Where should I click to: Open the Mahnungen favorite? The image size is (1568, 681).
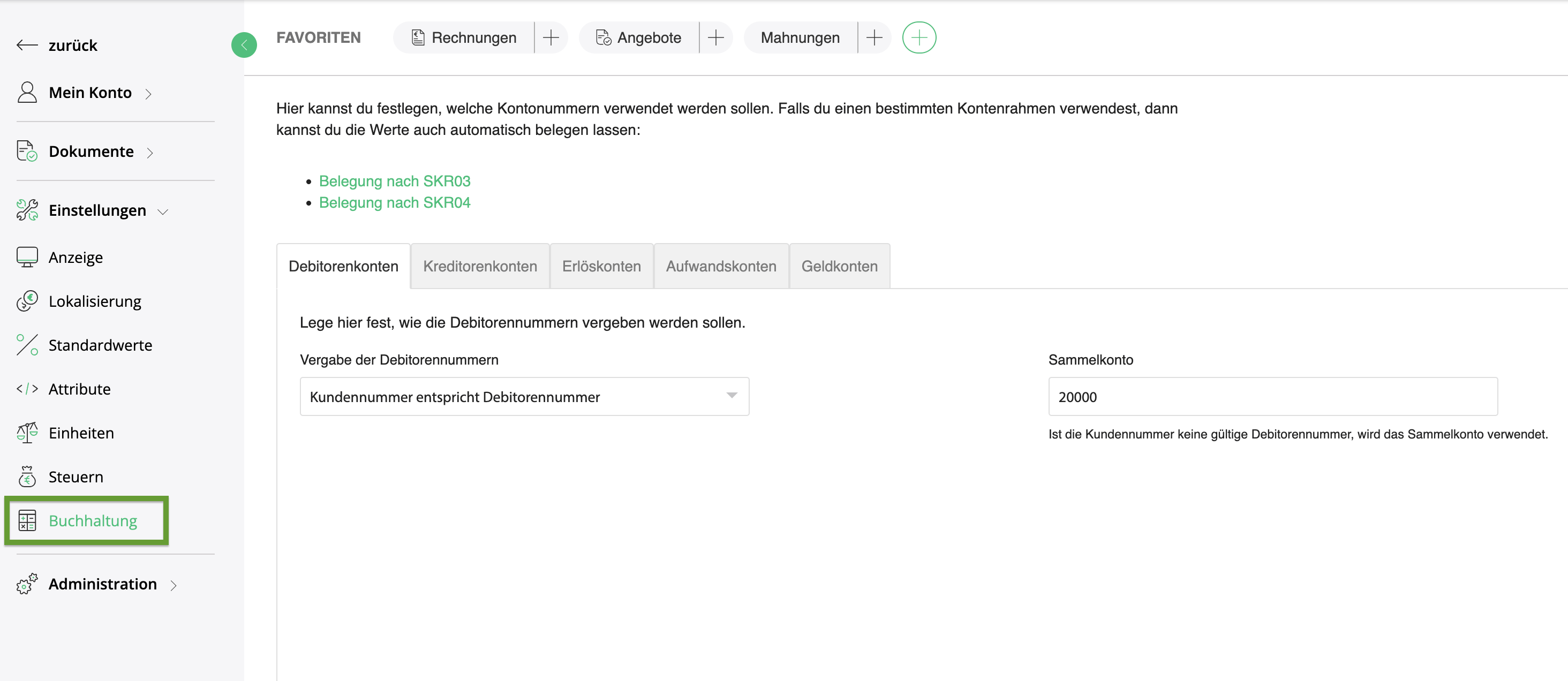(x=800, y=37)
